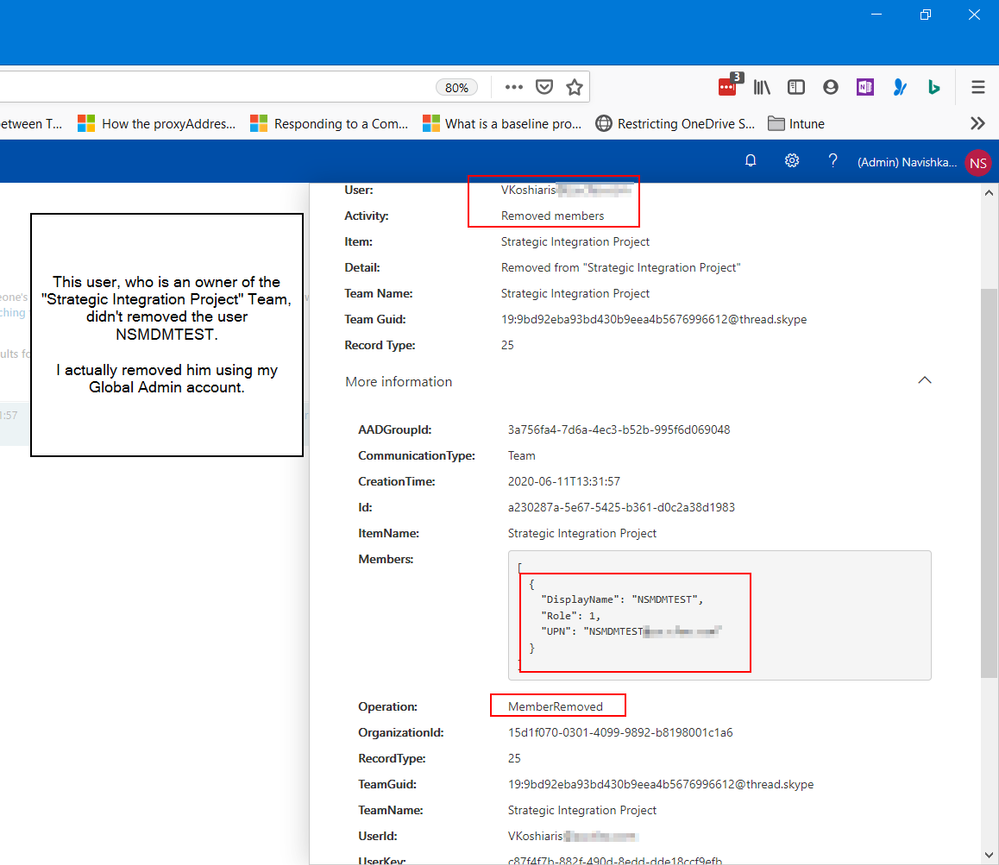The width and height of the screenshot is (999, 865).
Task: Select the MemberRemoved operation value
Action: point(555,706)
